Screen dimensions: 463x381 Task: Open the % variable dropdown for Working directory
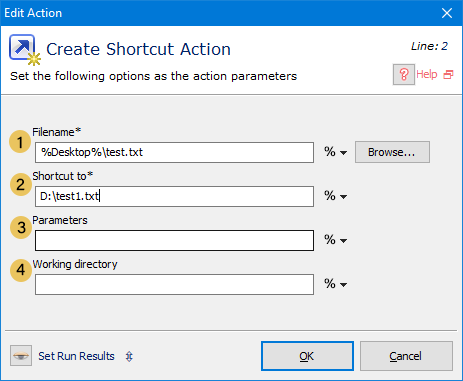point(335,284)
